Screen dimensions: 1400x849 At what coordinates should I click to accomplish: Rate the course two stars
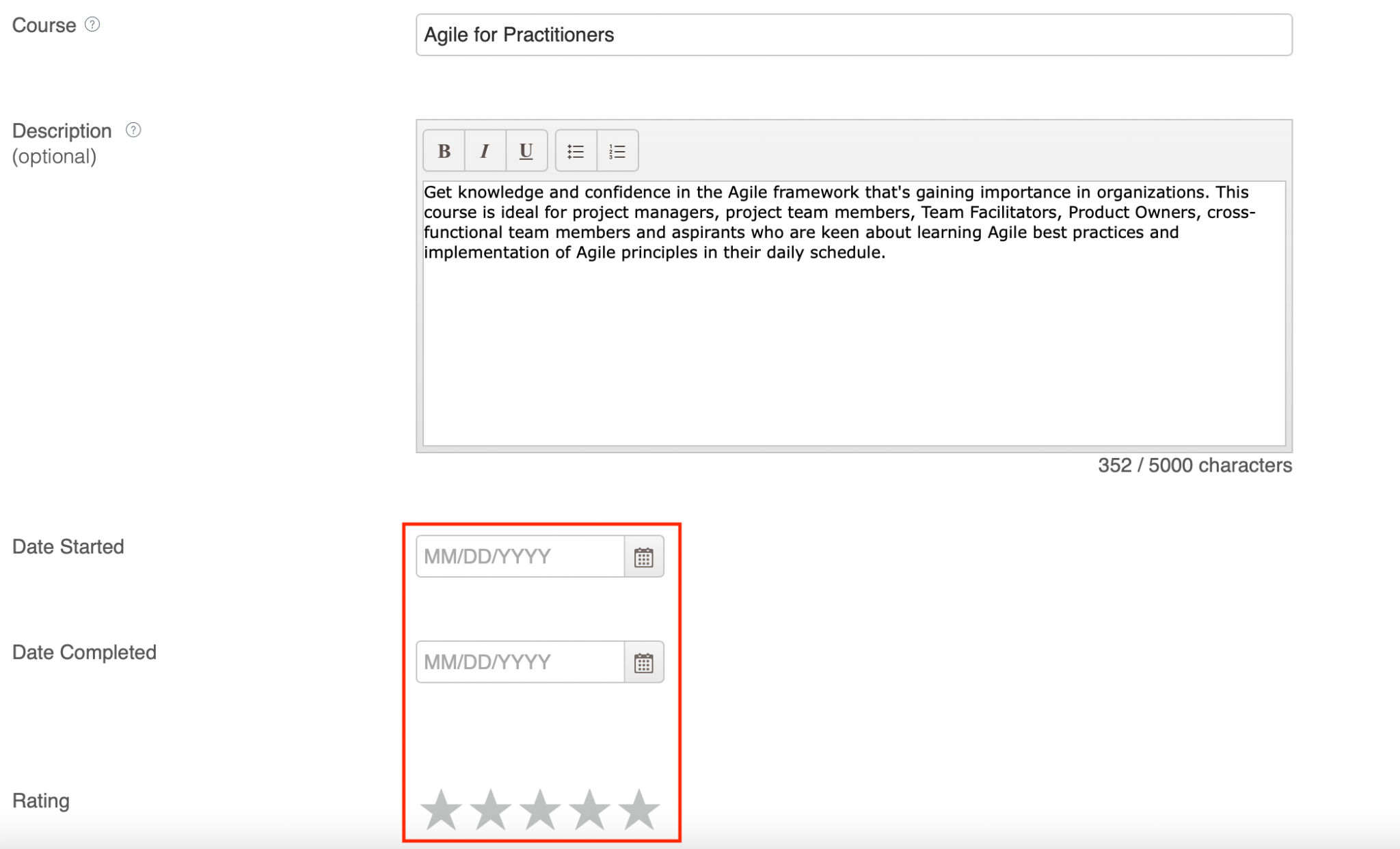490,809
